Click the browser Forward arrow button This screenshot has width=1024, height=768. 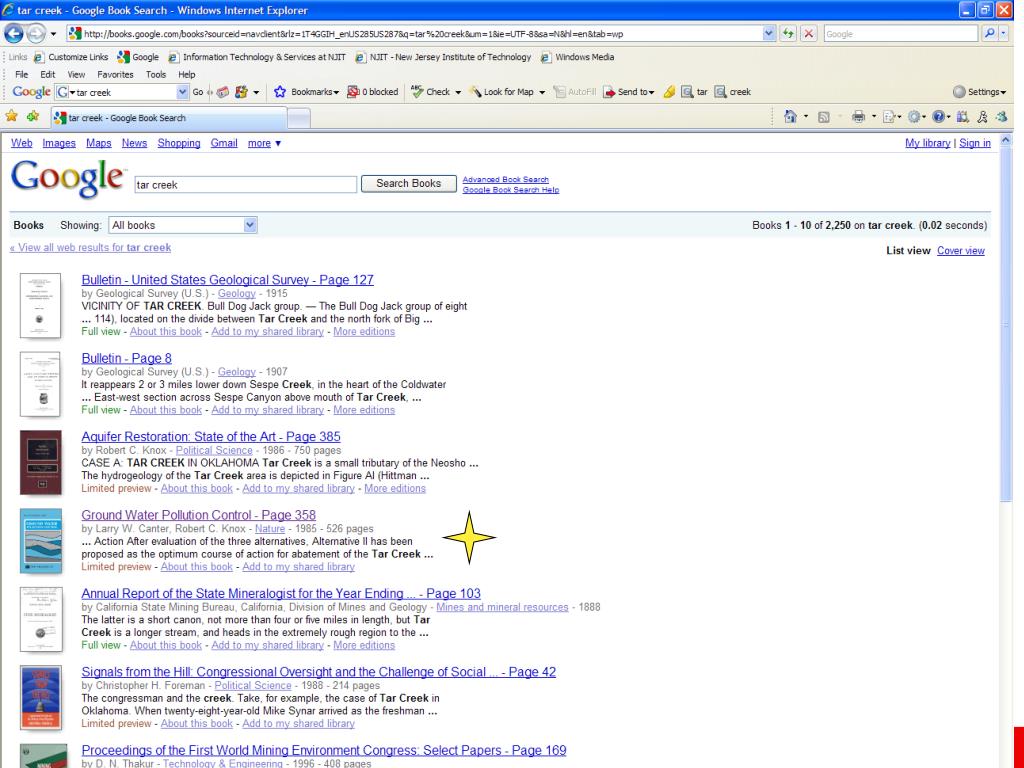36,33
